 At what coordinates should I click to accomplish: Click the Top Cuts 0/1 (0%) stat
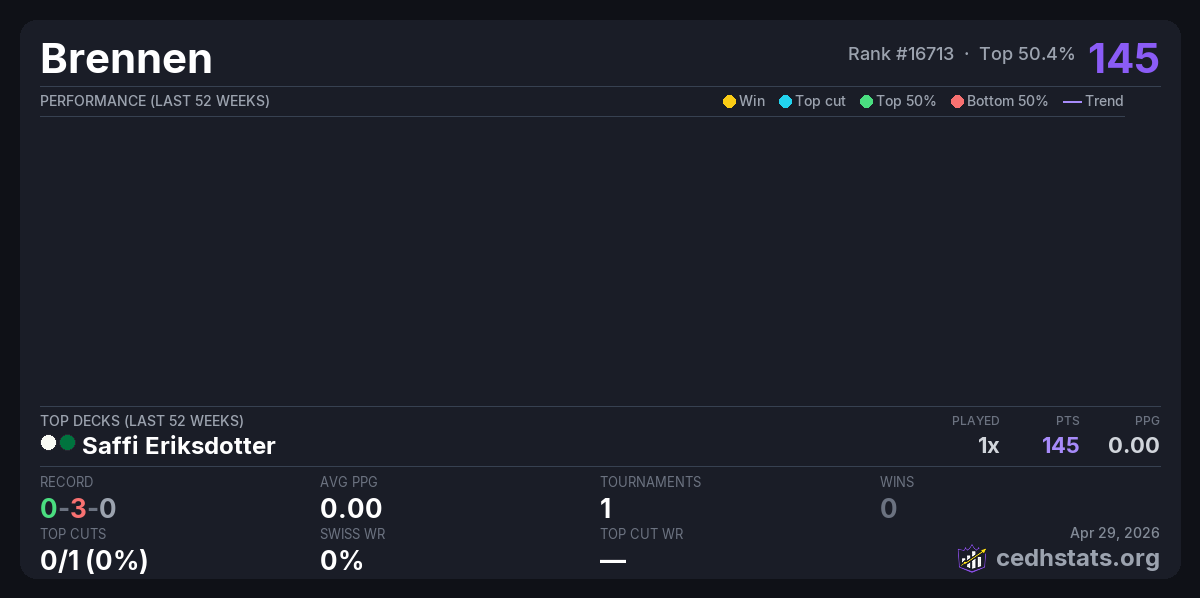pos(94,561)
